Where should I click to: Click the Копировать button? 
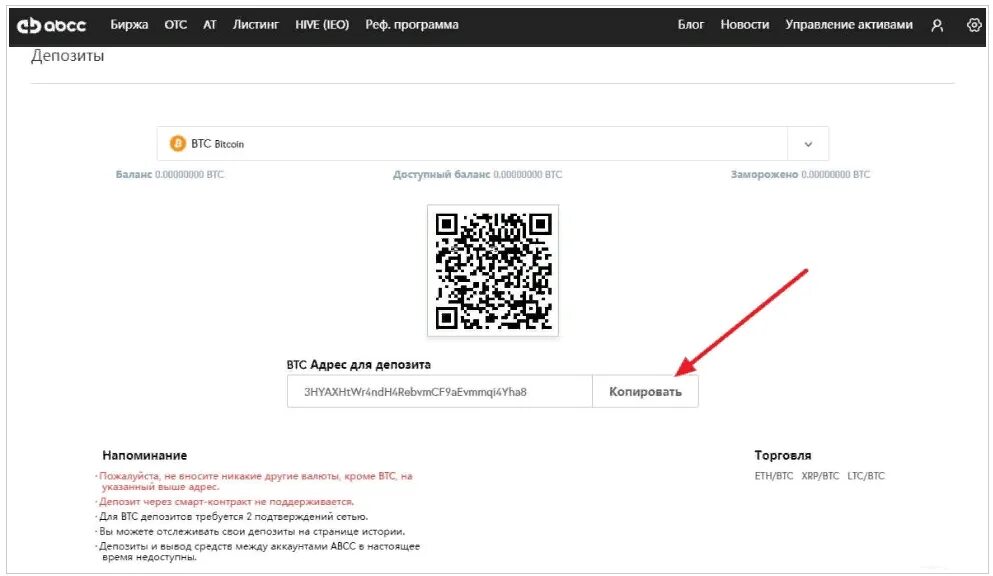[x=645, y=391]
